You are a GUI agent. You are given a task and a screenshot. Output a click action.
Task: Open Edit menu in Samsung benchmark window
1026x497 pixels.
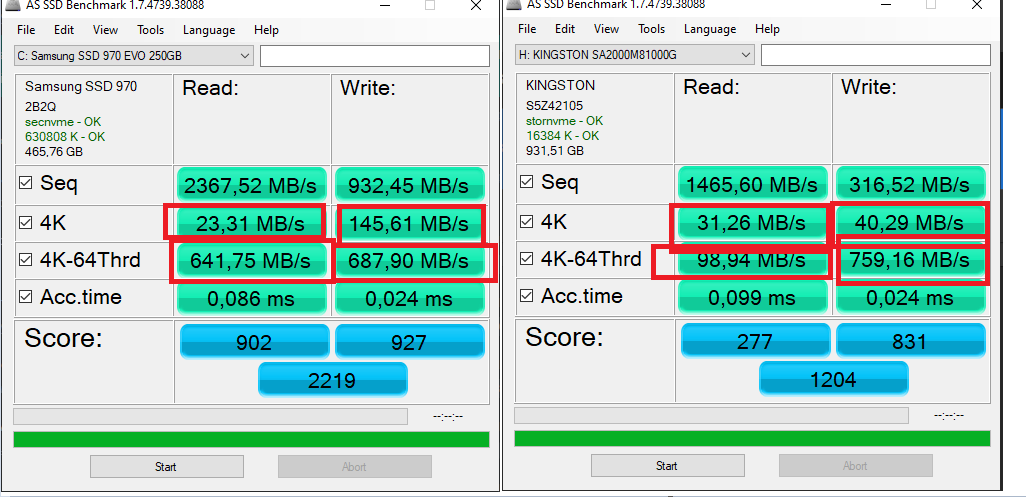(x=64, y=30)
